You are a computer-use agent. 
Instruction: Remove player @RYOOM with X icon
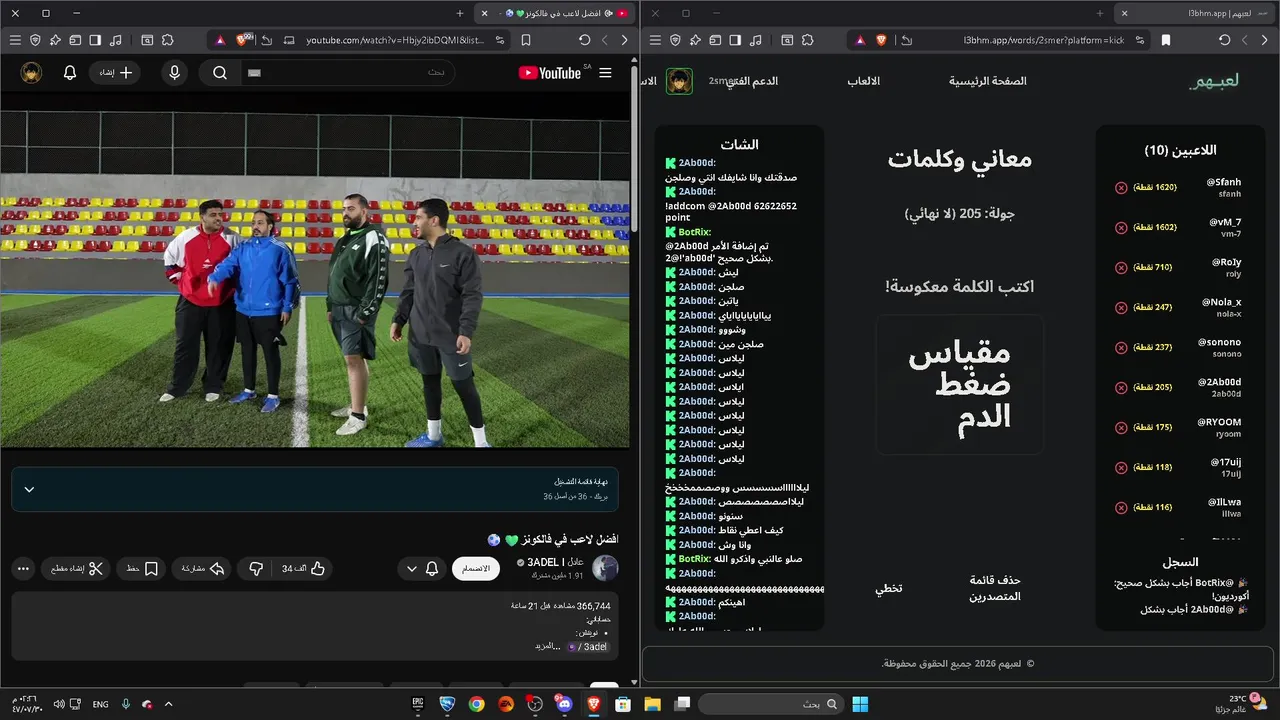pos(1121,428)
